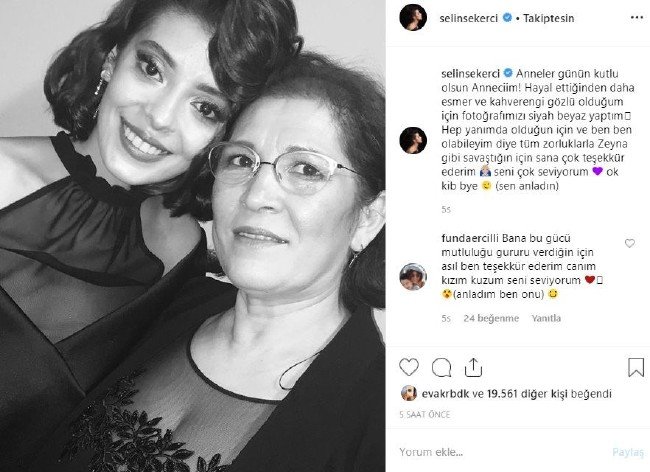Open the three-dot more options menu

pos(637,18)
